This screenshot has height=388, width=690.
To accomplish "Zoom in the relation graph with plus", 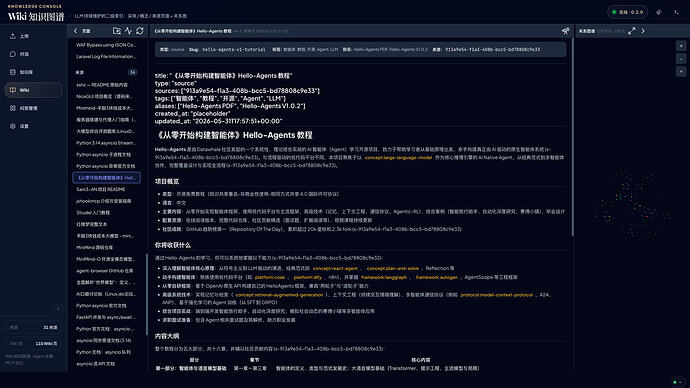I will (681, 46).
